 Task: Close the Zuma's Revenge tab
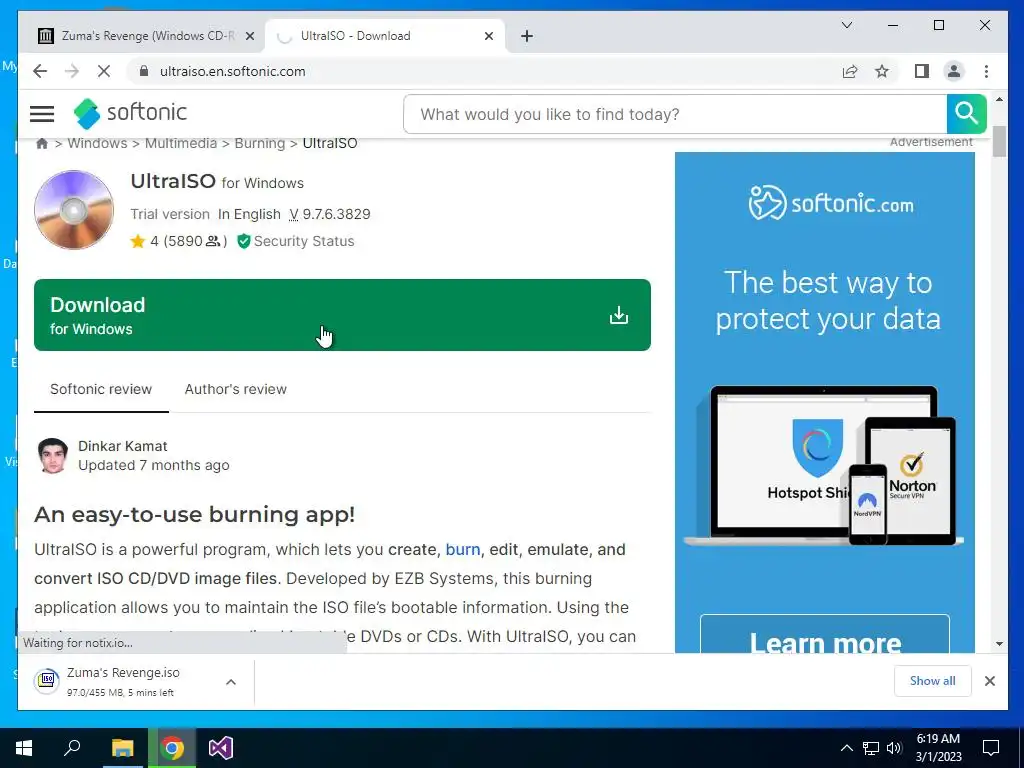(249, 36)
